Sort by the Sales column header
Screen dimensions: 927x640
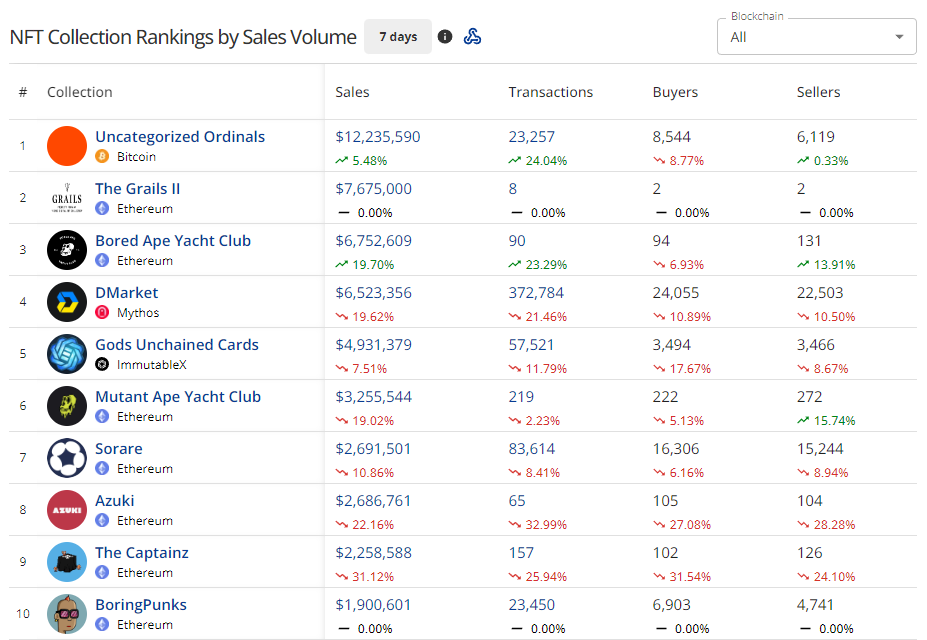[x=352, y=92]
